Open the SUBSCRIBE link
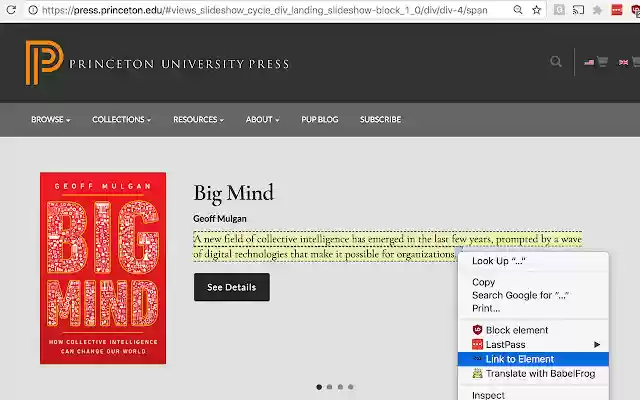 click(x=380, y=120)
